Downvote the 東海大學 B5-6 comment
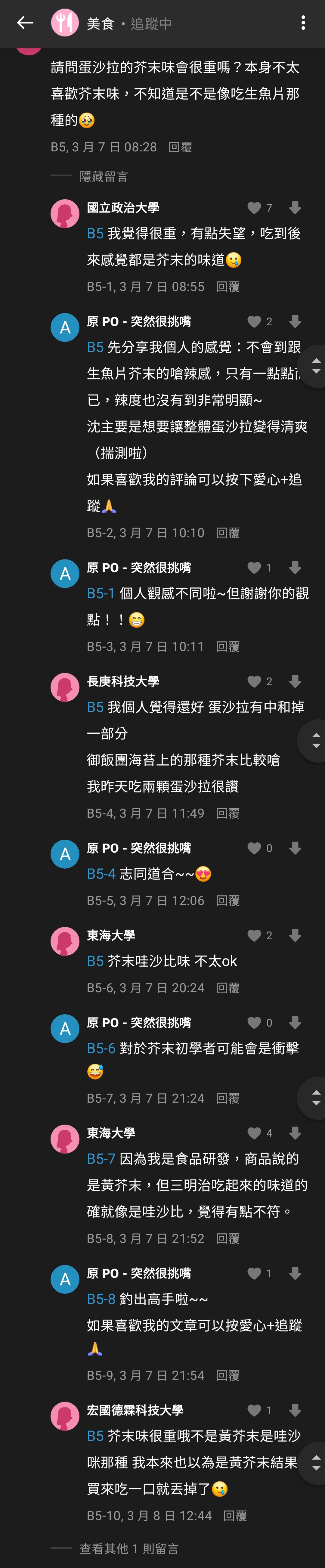 (295, 936)
